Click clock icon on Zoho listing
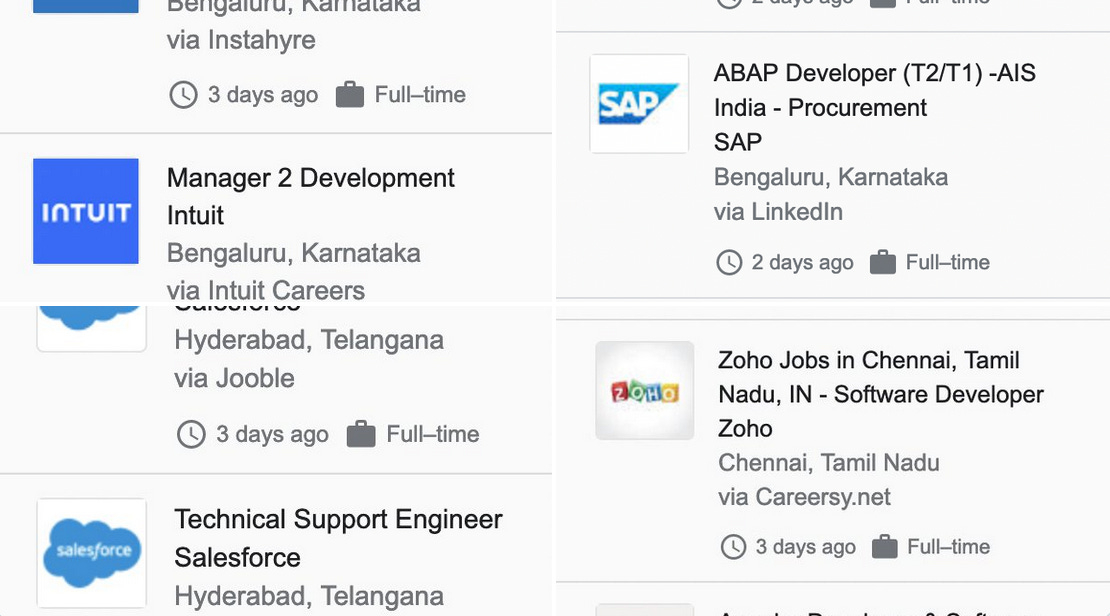1110x616 pixels. (x=733, y=547)
